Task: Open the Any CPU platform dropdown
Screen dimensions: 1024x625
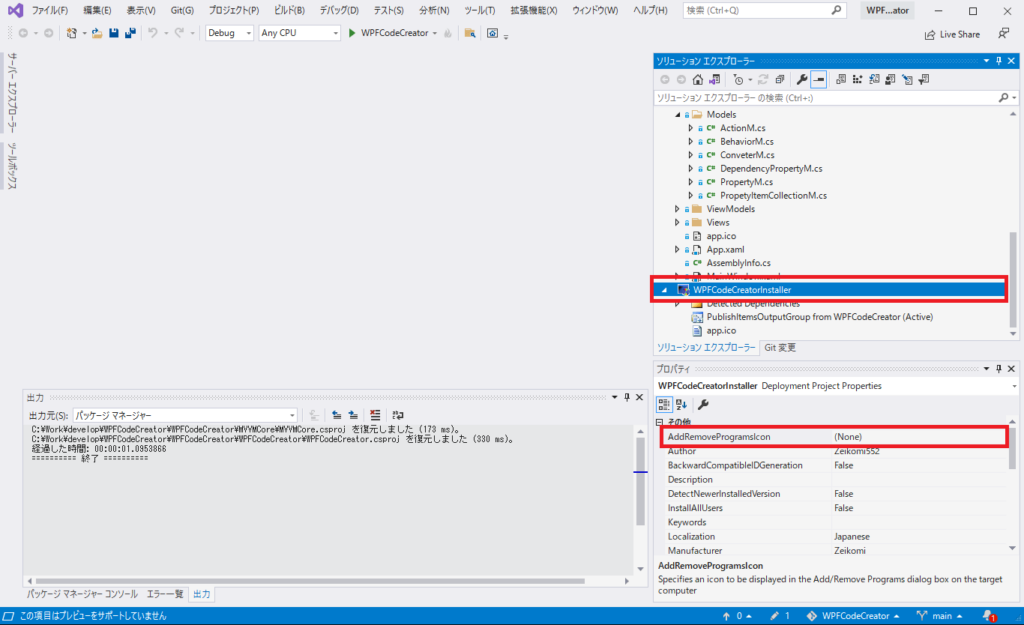Action: click(299, 33)
